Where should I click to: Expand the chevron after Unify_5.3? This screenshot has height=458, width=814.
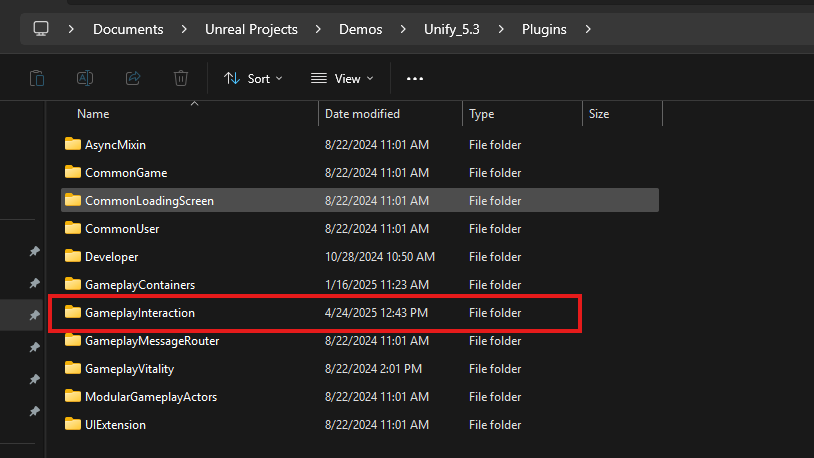tap(501, 29)
